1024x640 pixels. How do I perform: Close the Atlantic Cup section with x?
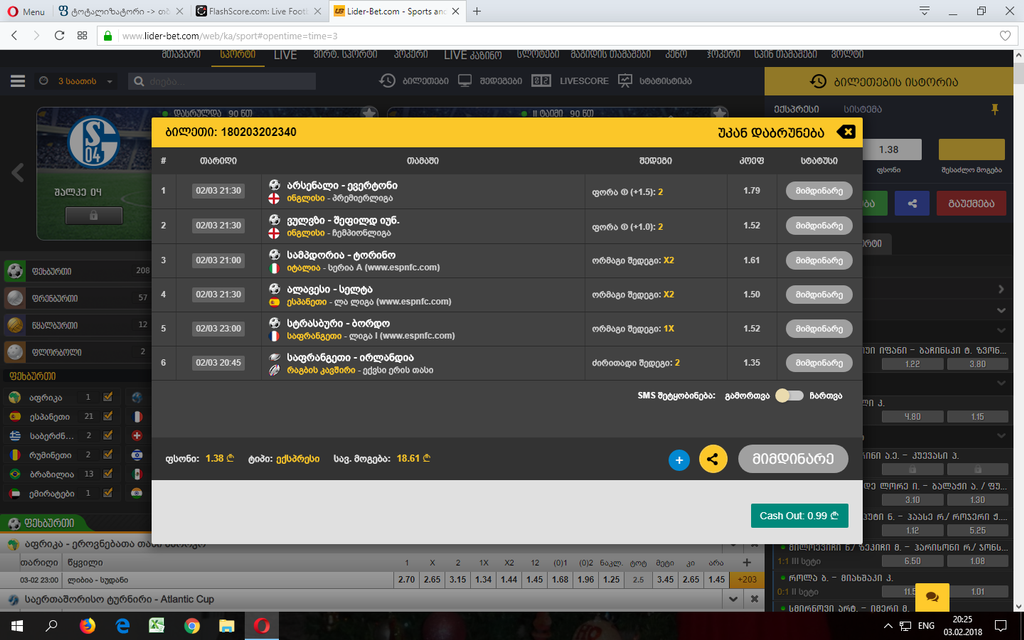pos(754,599)
